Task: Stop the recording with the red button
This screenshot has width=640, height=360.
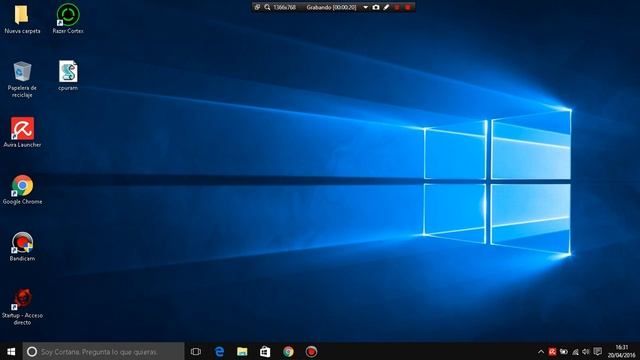Action: (407, 7)
